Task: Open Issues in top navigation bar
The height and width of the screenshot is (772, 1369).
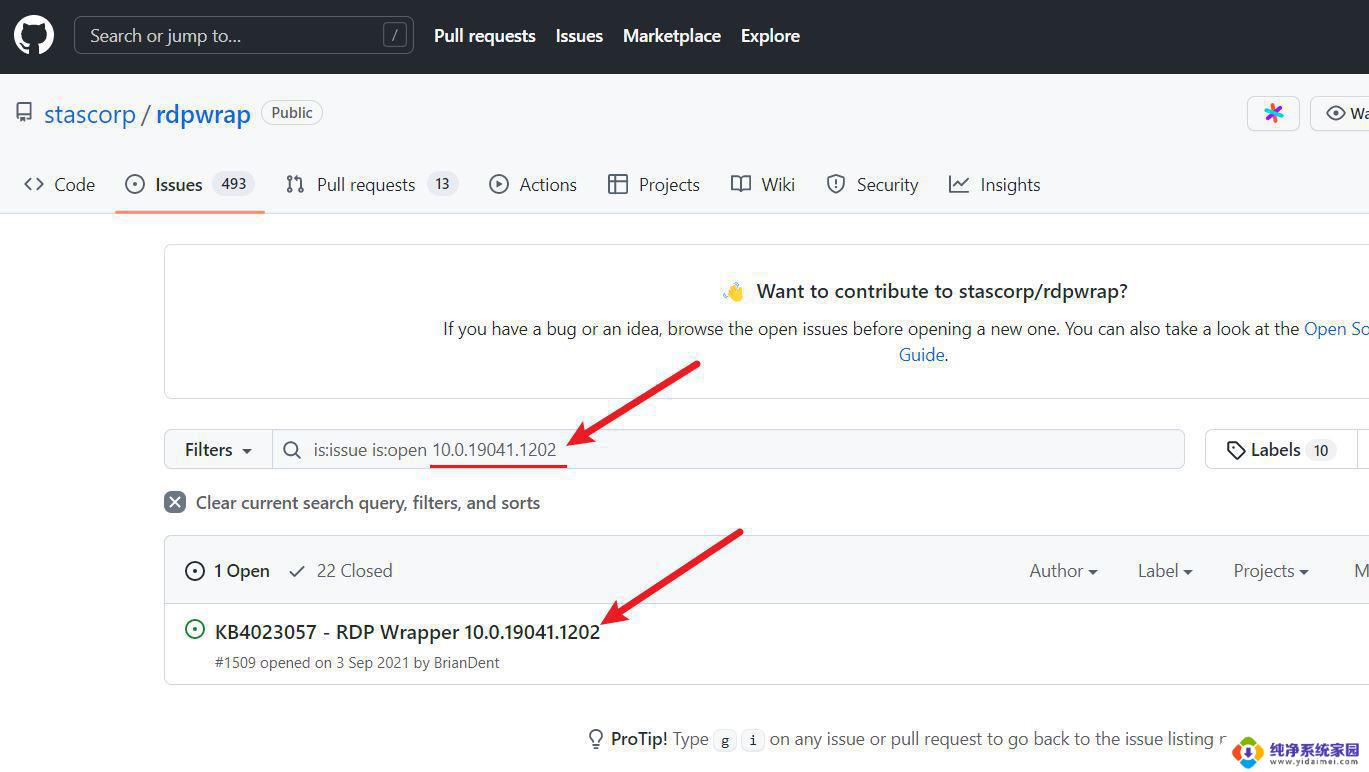Action: click(x=579, y=36)
